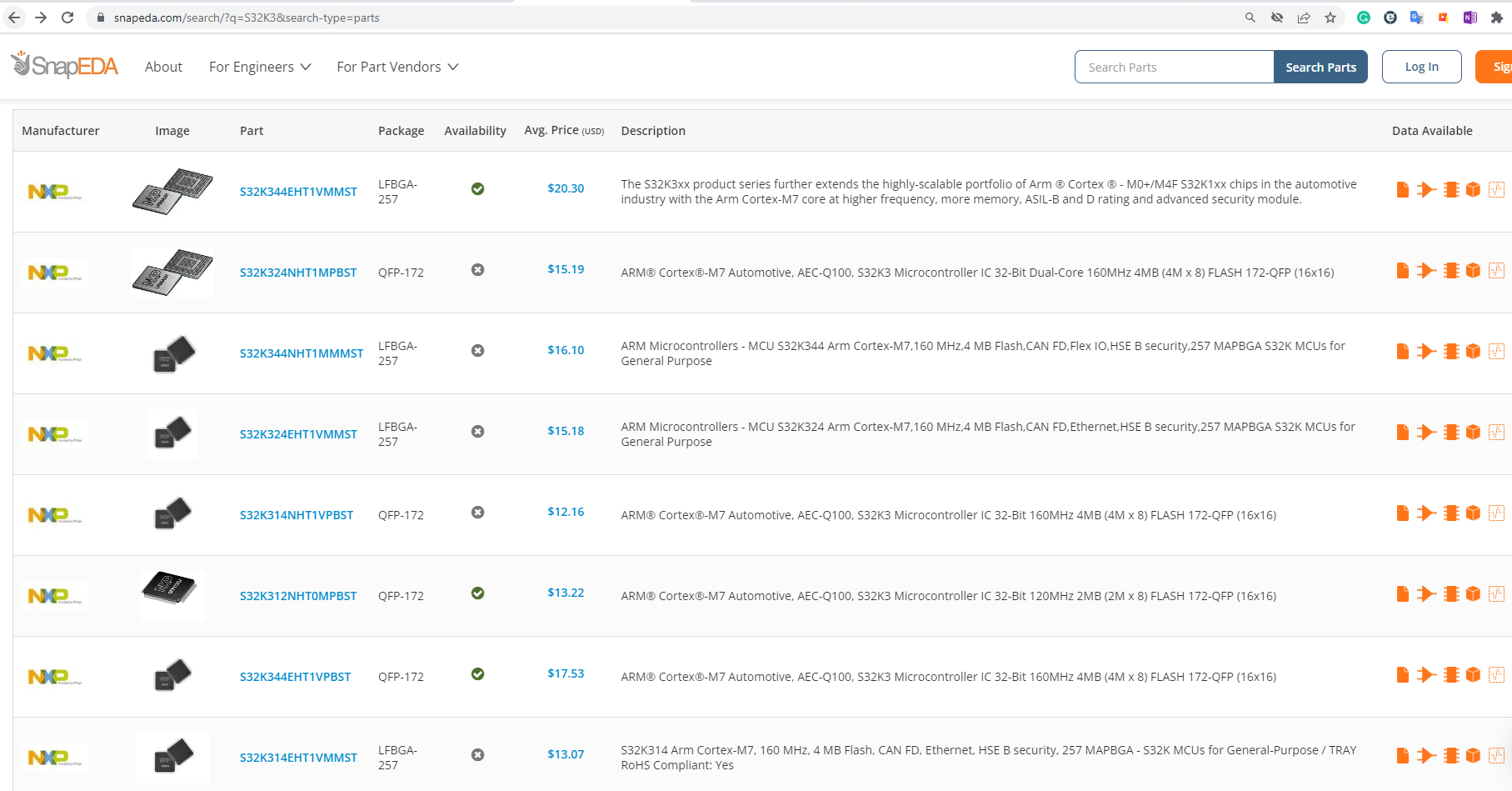Click the out-of-stock icon for S32K344NHT1MMMST
1512x791 pixels.
pos(477,351)
